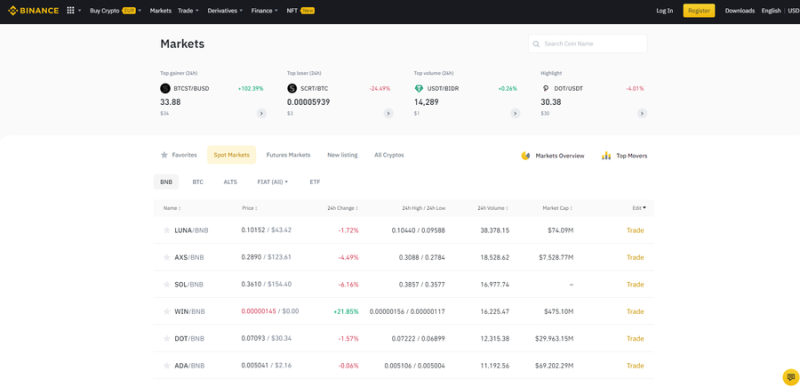Switch to Futures Markets tab

click(x=288, y=155)
